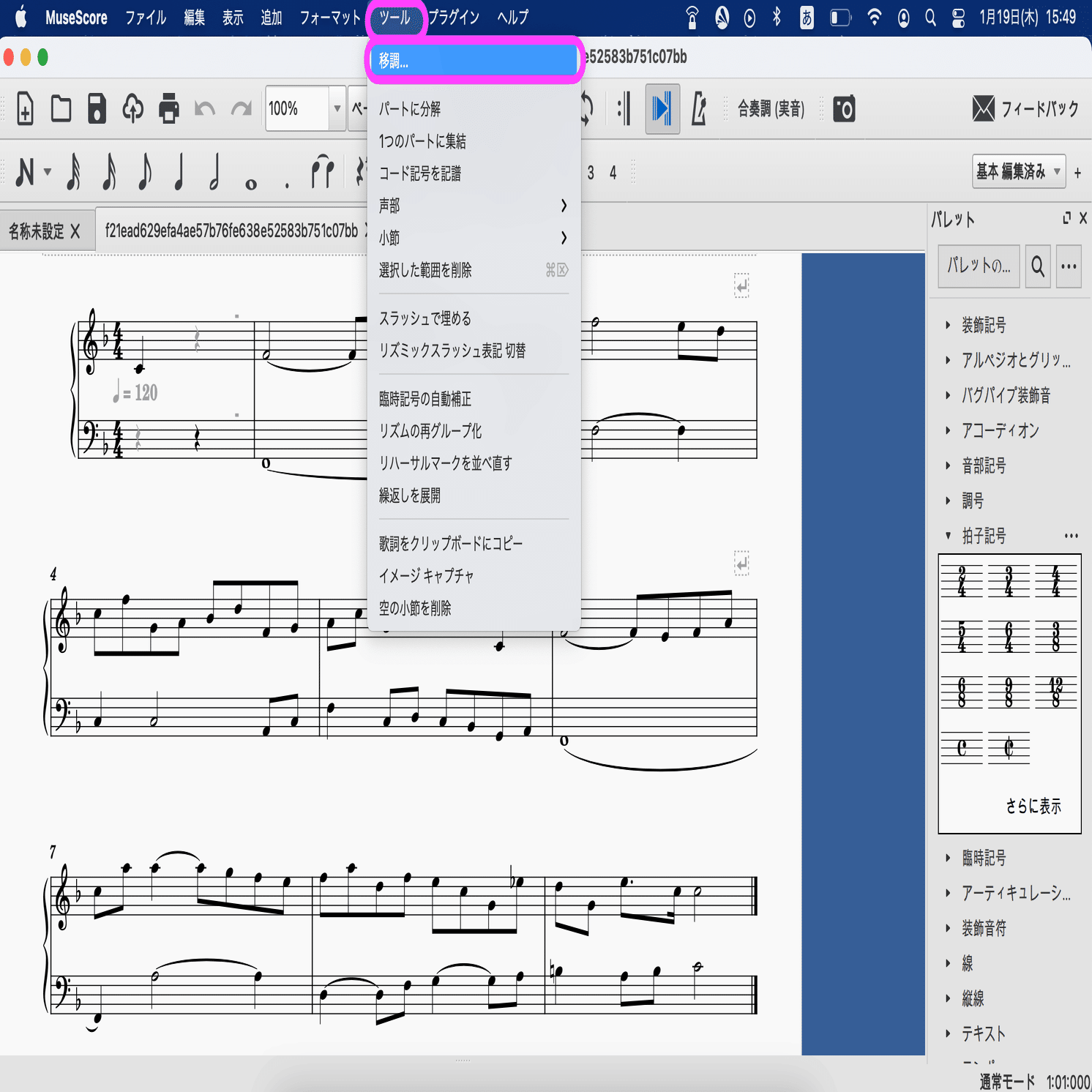The image size is (1092, 1092).
Task: Select the 64th note duration
Action: [x=73, y=173]
